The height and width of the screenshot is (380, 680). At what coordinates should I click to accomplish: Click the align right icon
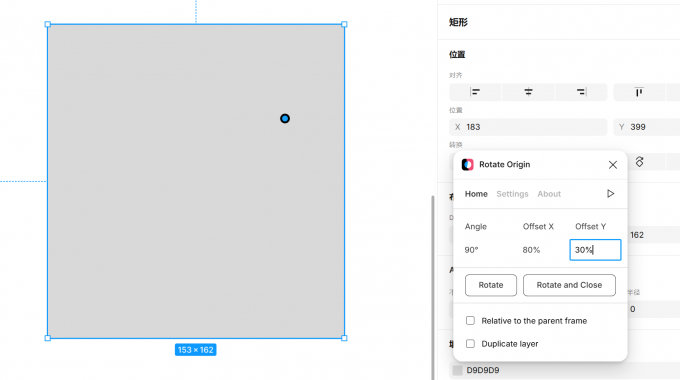point(581,92)
